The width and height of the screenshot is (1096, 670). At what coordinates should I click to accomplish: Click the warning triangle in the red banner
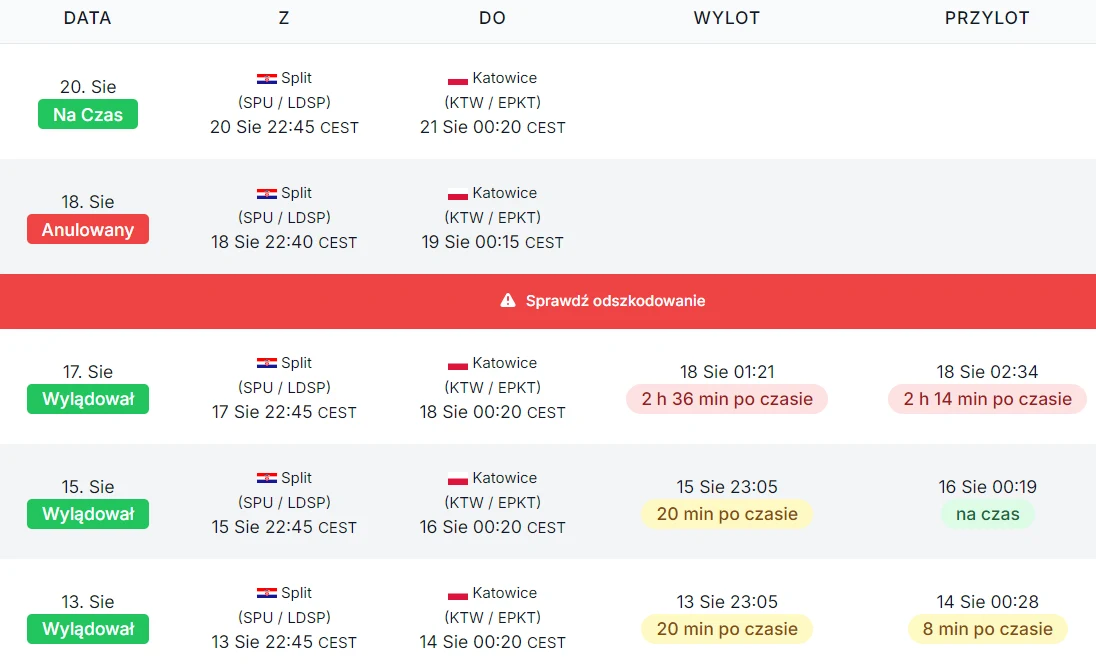click(509, 300)
